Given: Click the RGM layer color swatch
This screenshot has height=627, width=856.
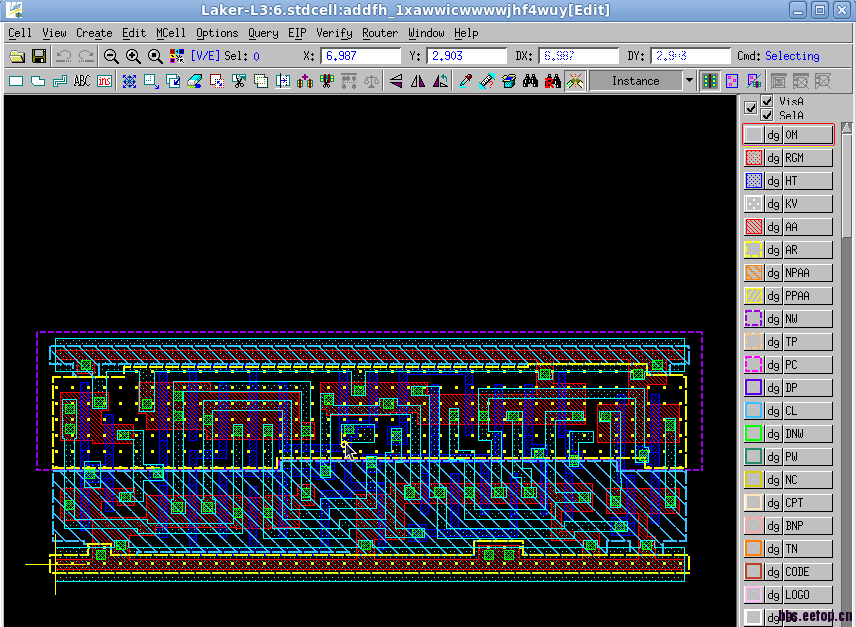Looking at the screenshot, I should (754, 158).
